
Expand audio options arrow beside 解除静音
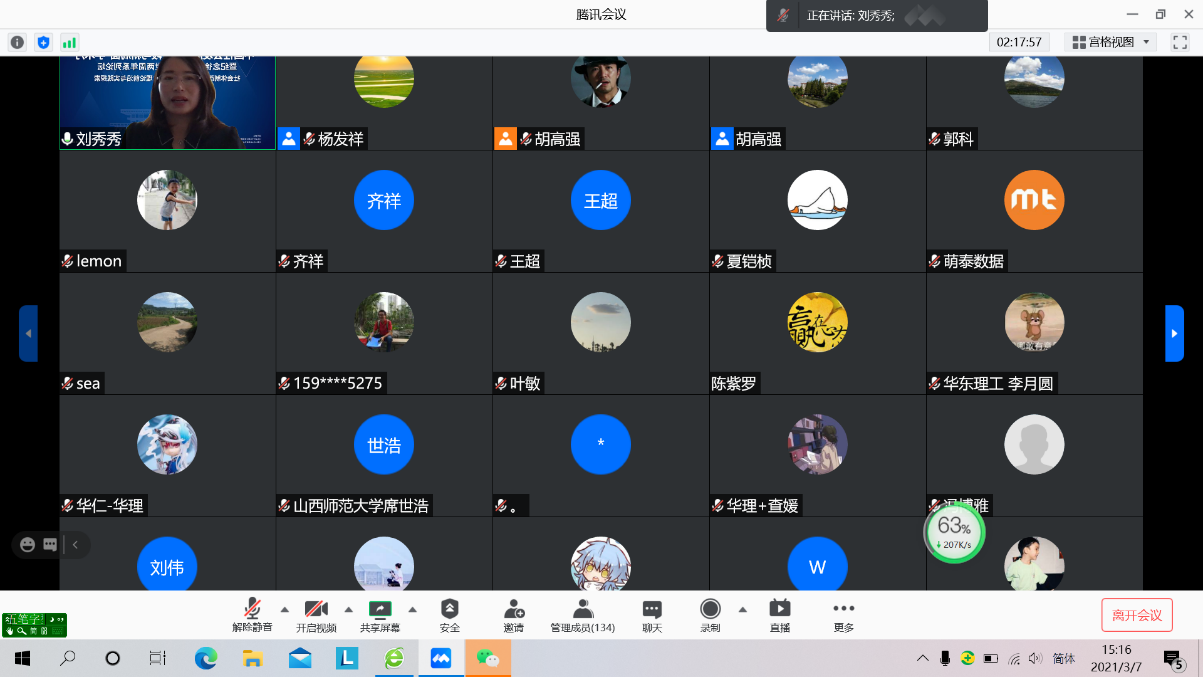(x=284, y=608)
